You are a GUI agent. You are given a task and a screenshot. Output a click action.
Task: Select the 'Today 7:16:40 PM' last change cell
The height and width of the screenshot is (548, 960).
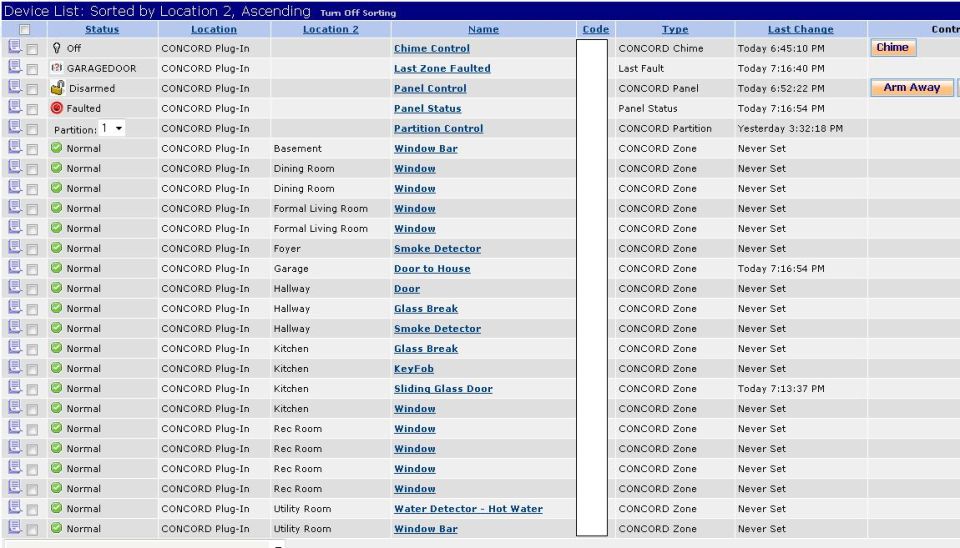781,68
